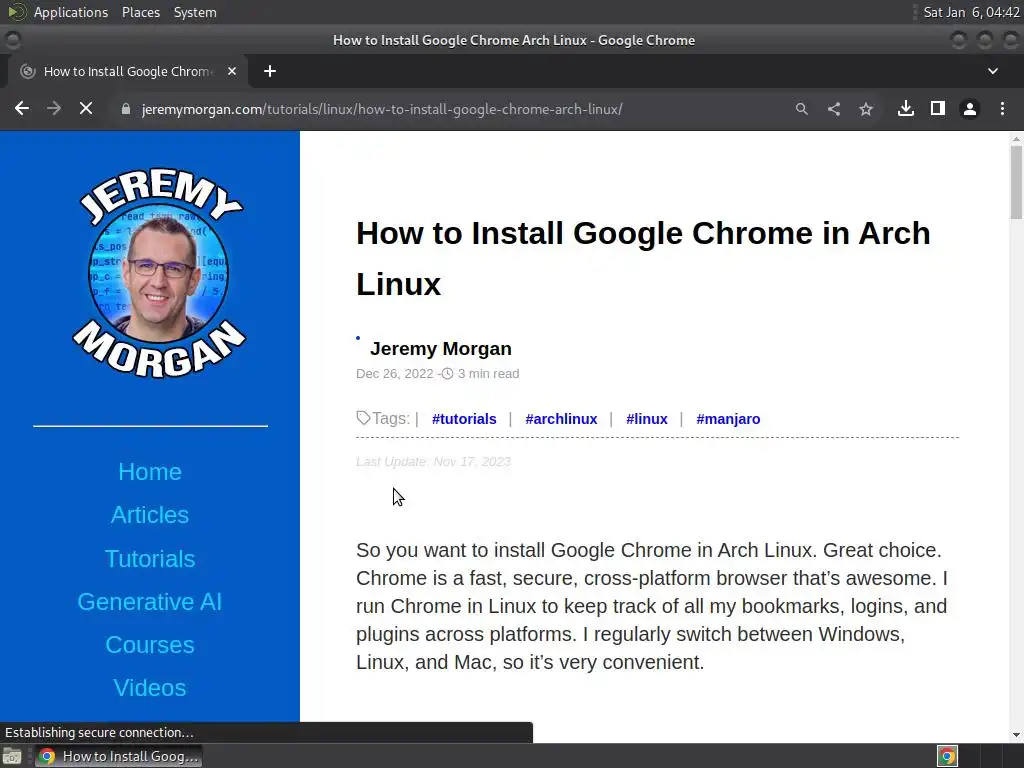
Task: View site security lock info
Action: pyautogui.click(x=125, y=109)
